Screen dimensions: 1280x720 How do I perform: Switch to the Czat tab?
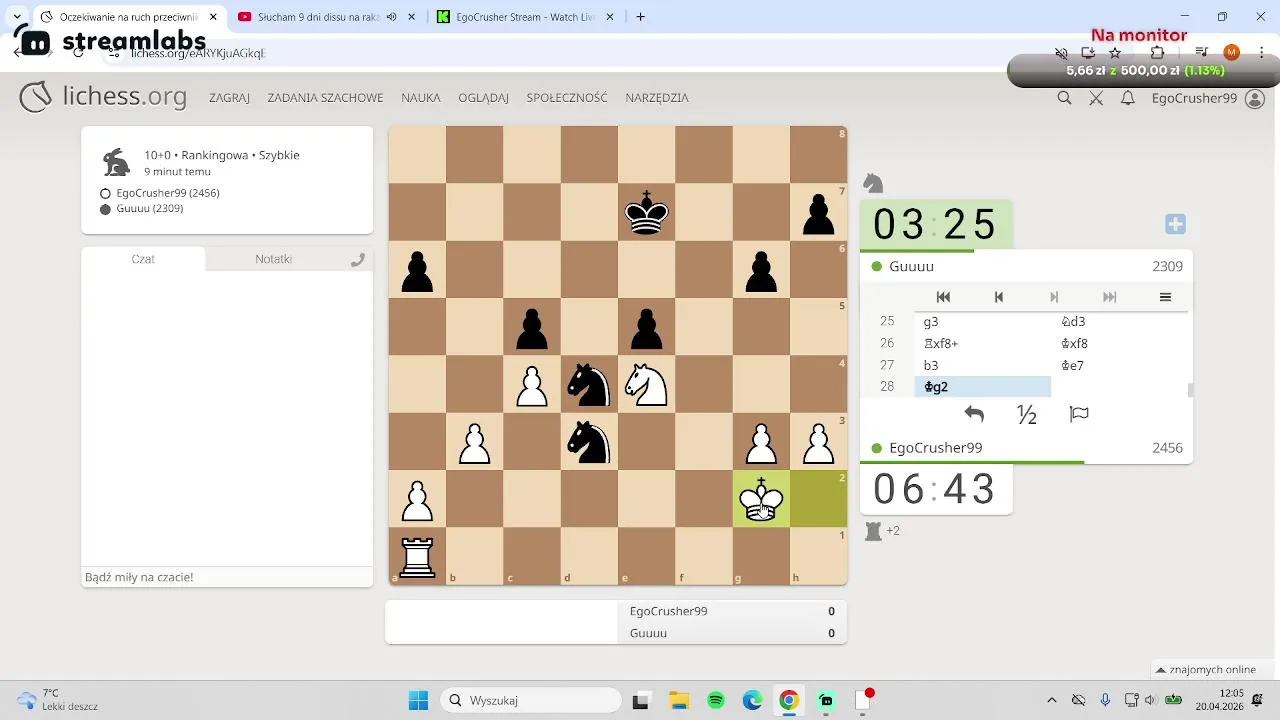(143, 259)
